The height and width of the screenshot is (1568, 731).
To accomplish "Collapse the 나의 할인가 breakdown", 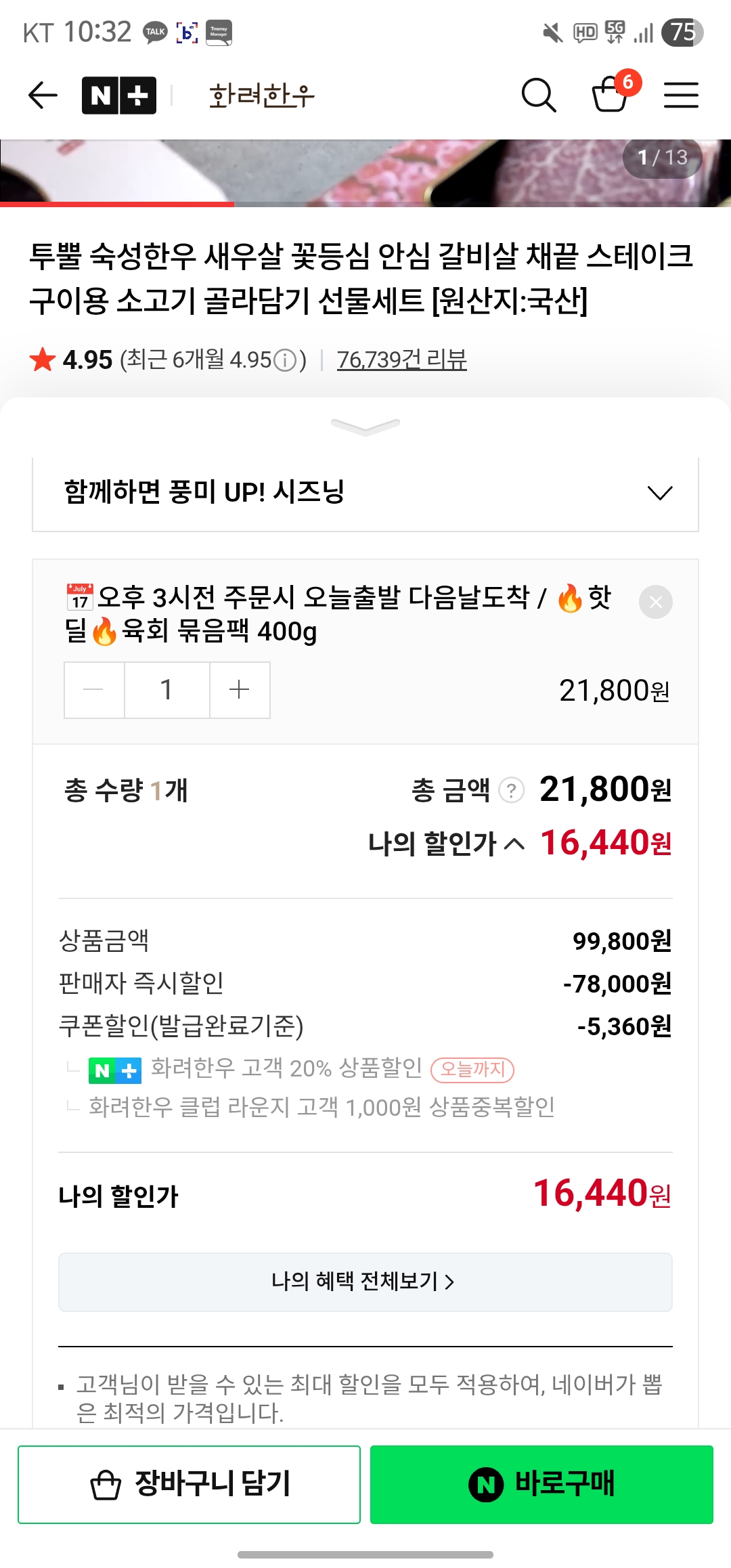I will point(514,844).
